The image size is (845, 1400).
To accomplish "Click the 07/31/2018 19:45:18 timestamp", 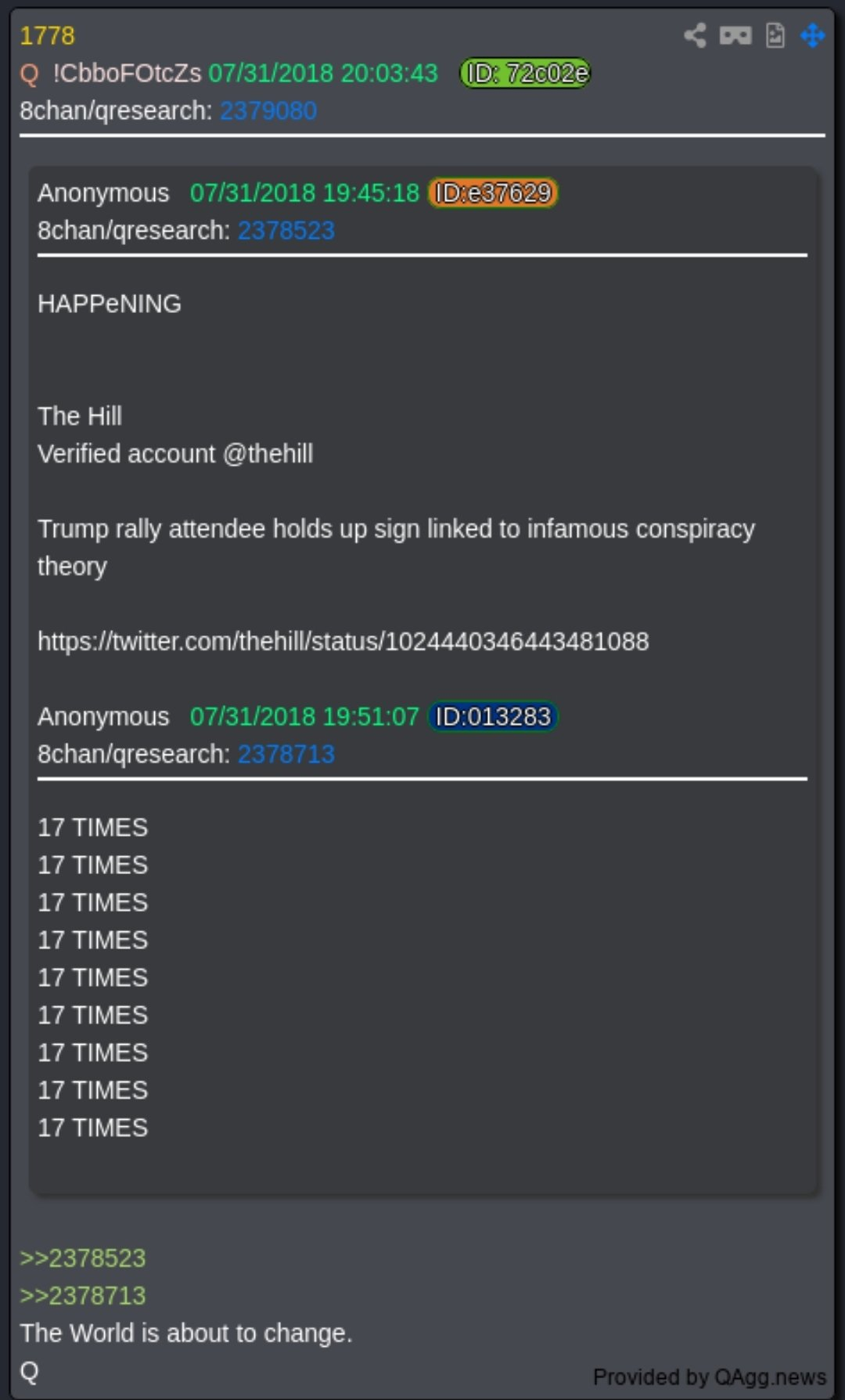I will (304, 193).
